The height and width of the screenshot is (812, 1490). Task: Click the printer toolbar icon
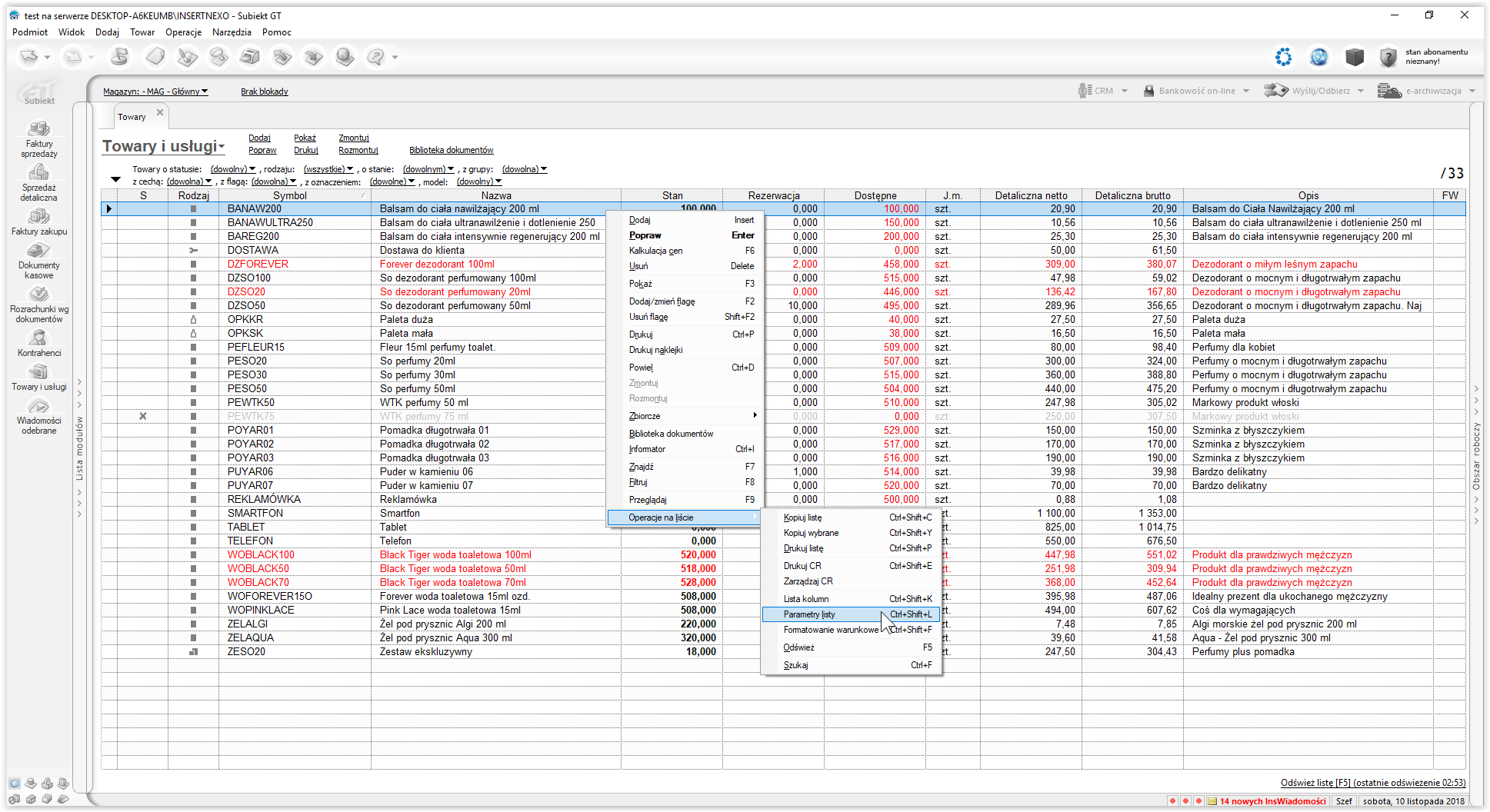pos(250,56)
